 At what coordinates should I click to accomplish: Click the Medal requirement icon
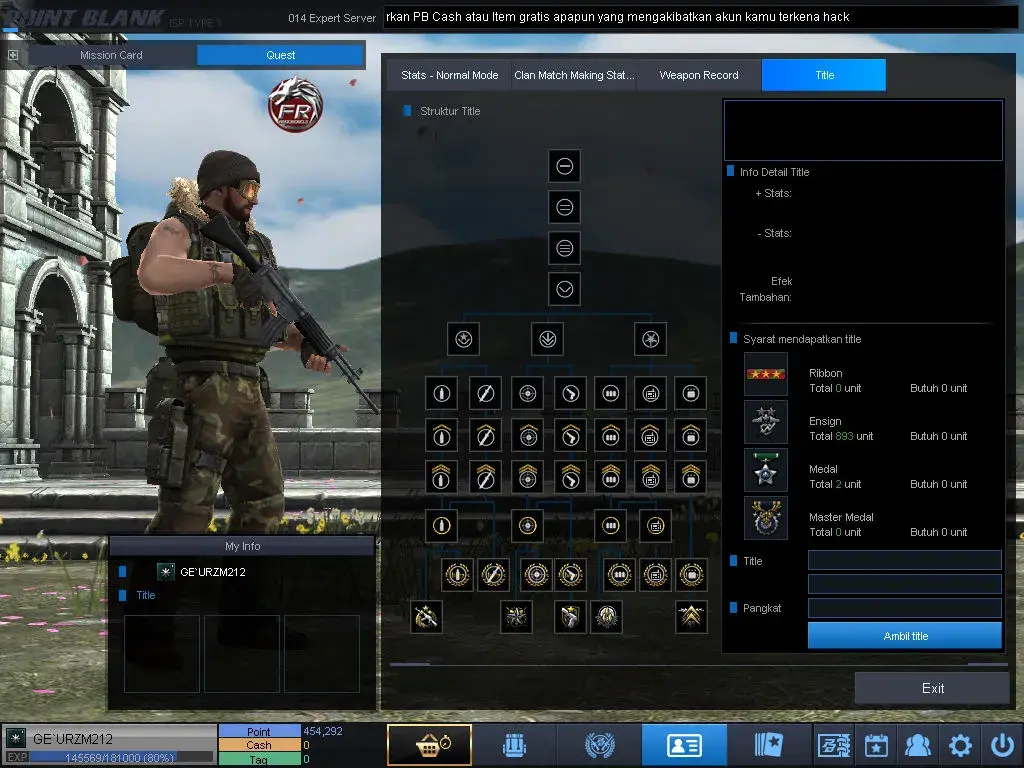click(766, 470)
